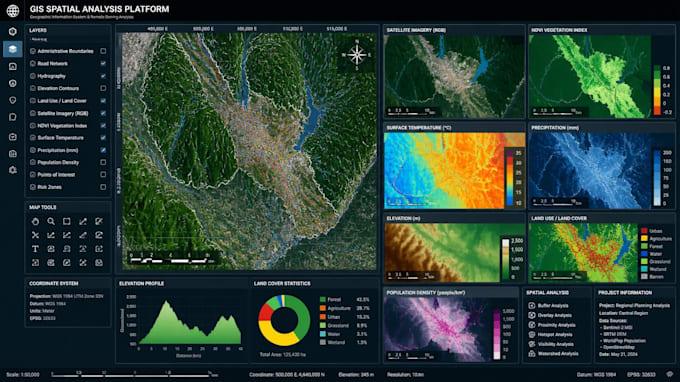Click the layer icon beside Administrative Boundaries

click(33, 51)
